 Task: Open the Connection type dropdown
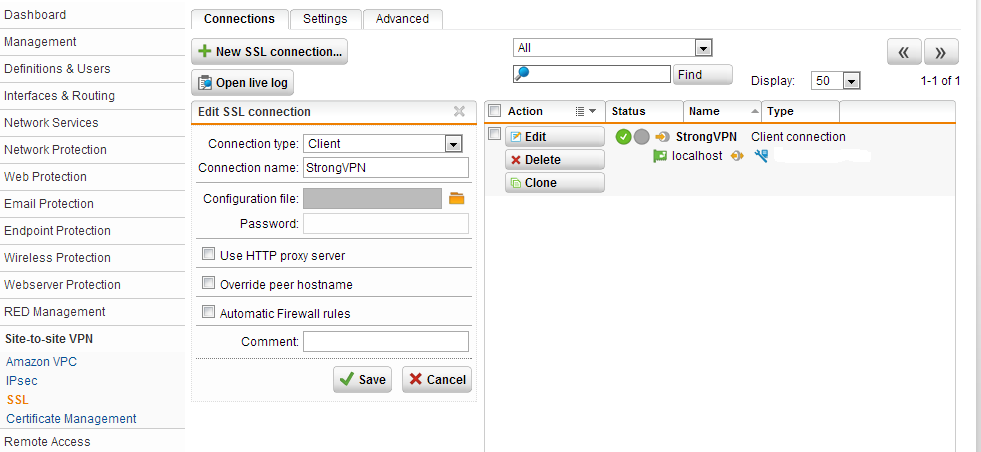(383, 144)
